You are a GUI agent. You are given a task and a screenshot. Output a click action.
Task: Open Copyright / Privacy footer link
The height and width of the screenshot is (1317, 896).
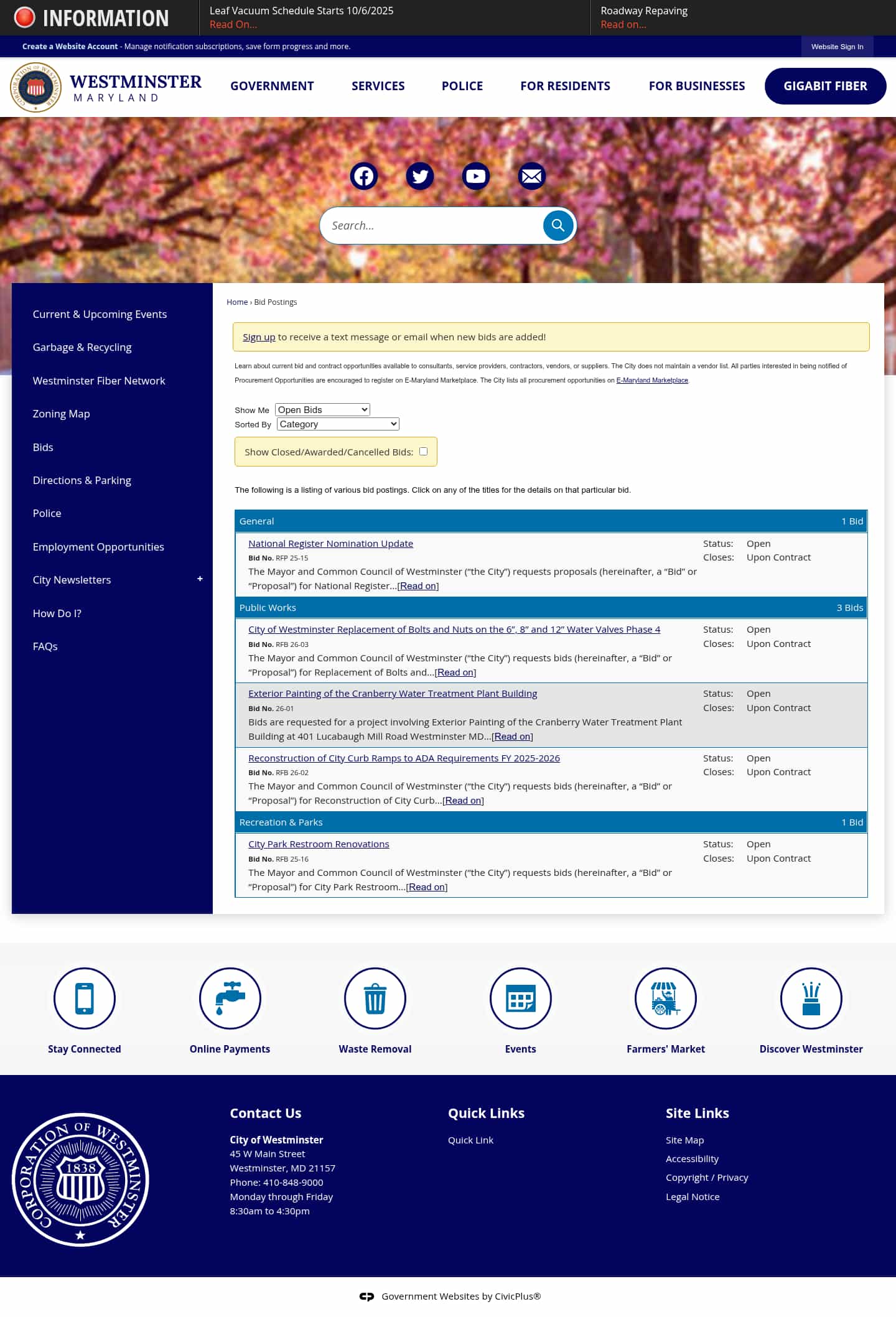707,1178
